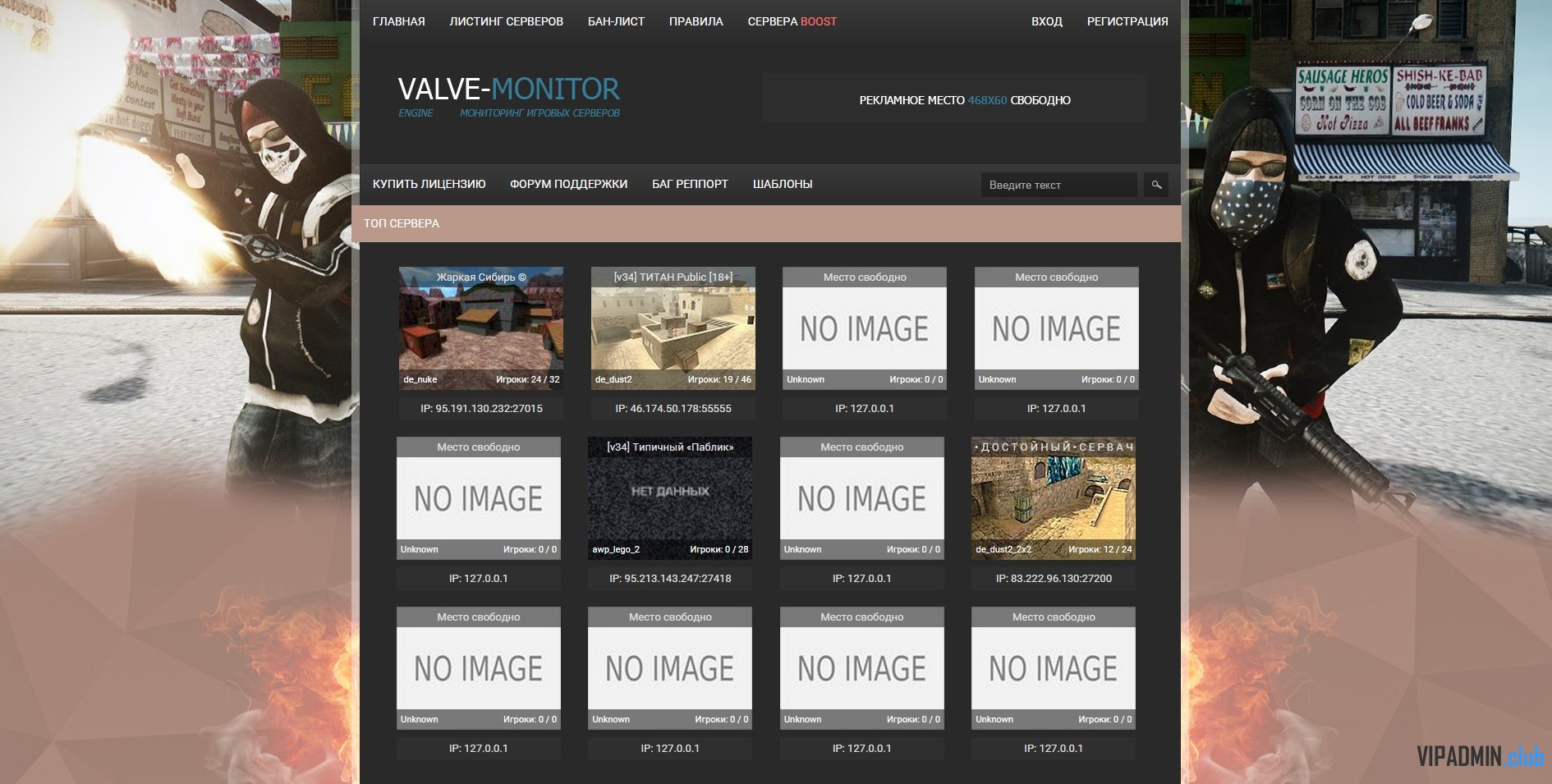
Task: Click the IP 95.191.130.232:27015 address
Action: pyautogui.click(x=481, y=408)
